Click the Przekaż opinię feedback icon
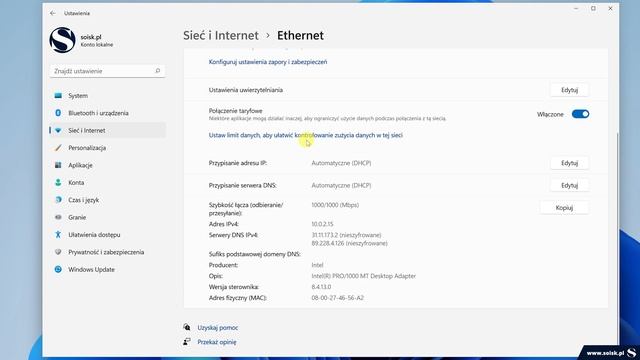 187,342
